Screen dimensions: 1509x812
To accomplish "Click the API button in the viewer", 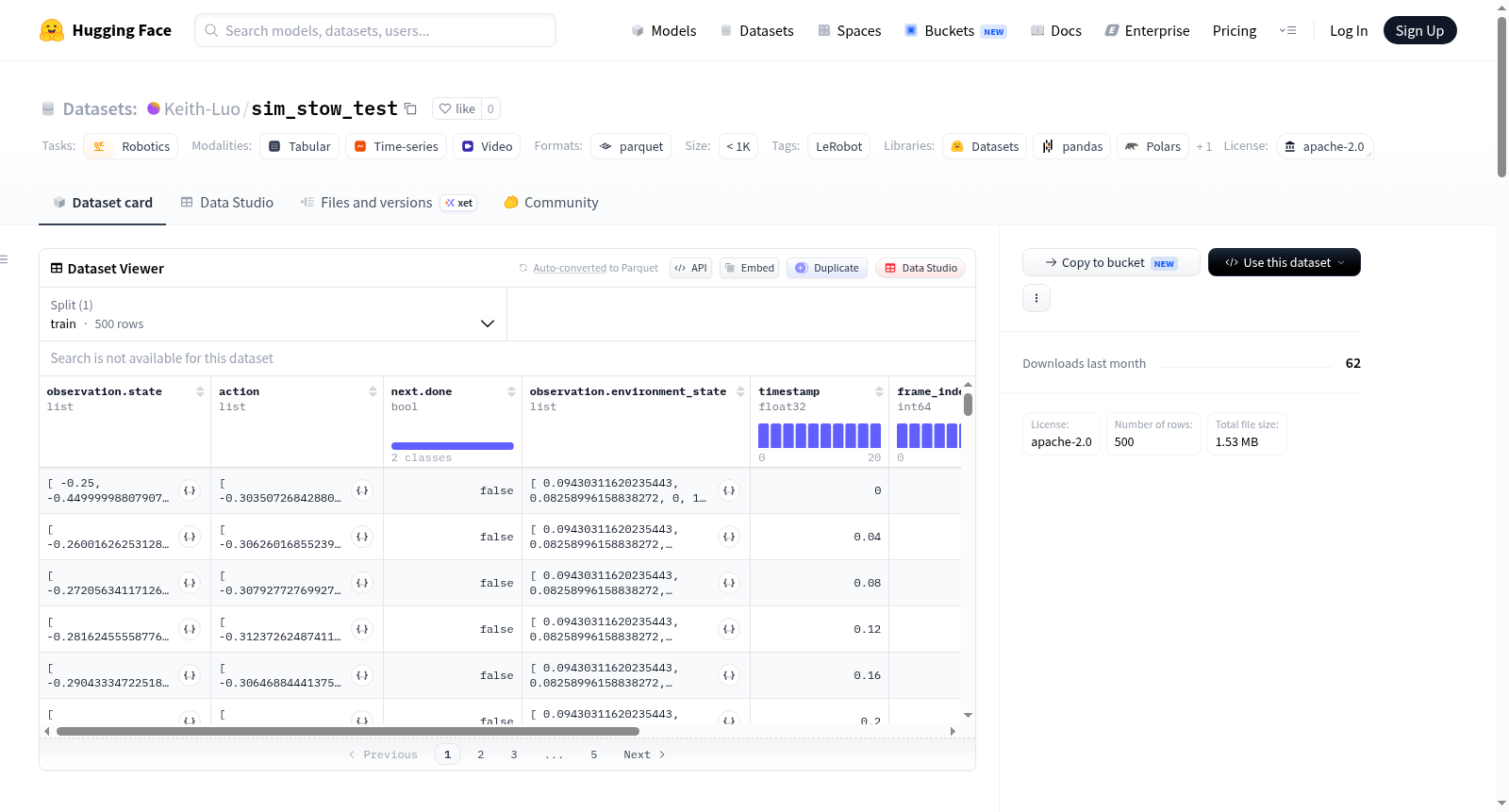I will [x=690, y=268].
